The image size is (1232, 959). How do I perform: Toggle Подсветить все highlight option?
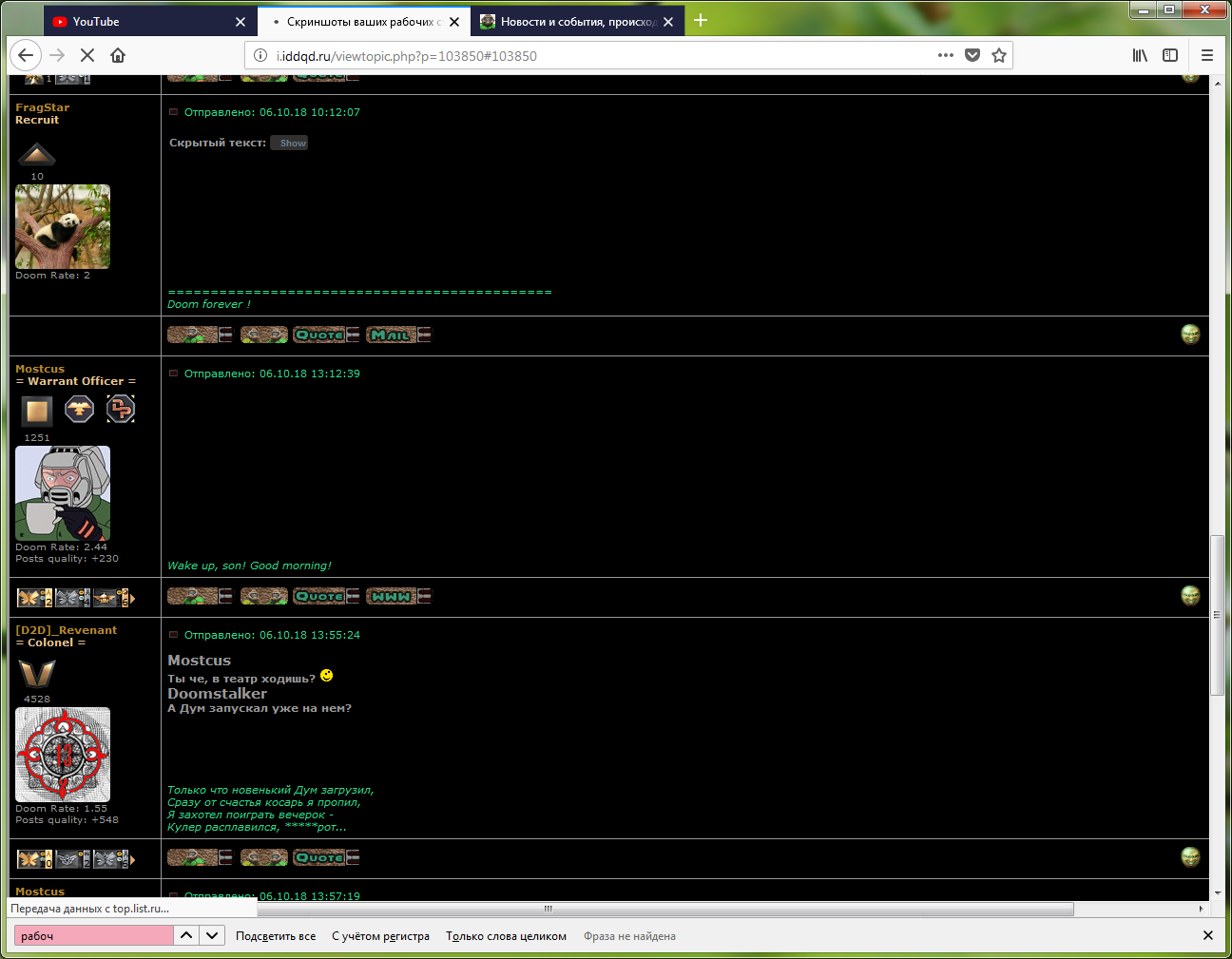(x=276, y=936)
